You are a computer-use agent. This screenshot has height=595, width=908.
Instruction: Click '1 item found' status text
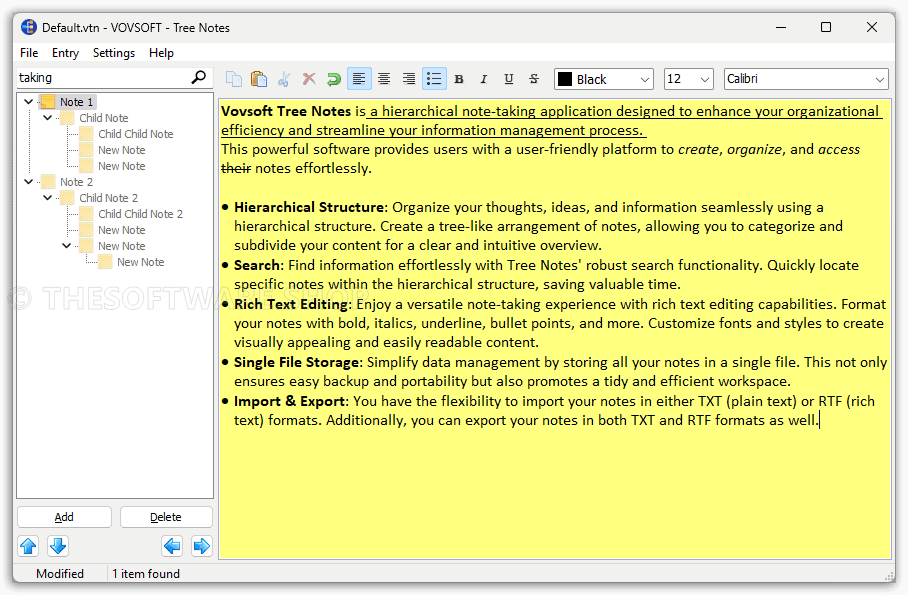[x=146, y=574]
